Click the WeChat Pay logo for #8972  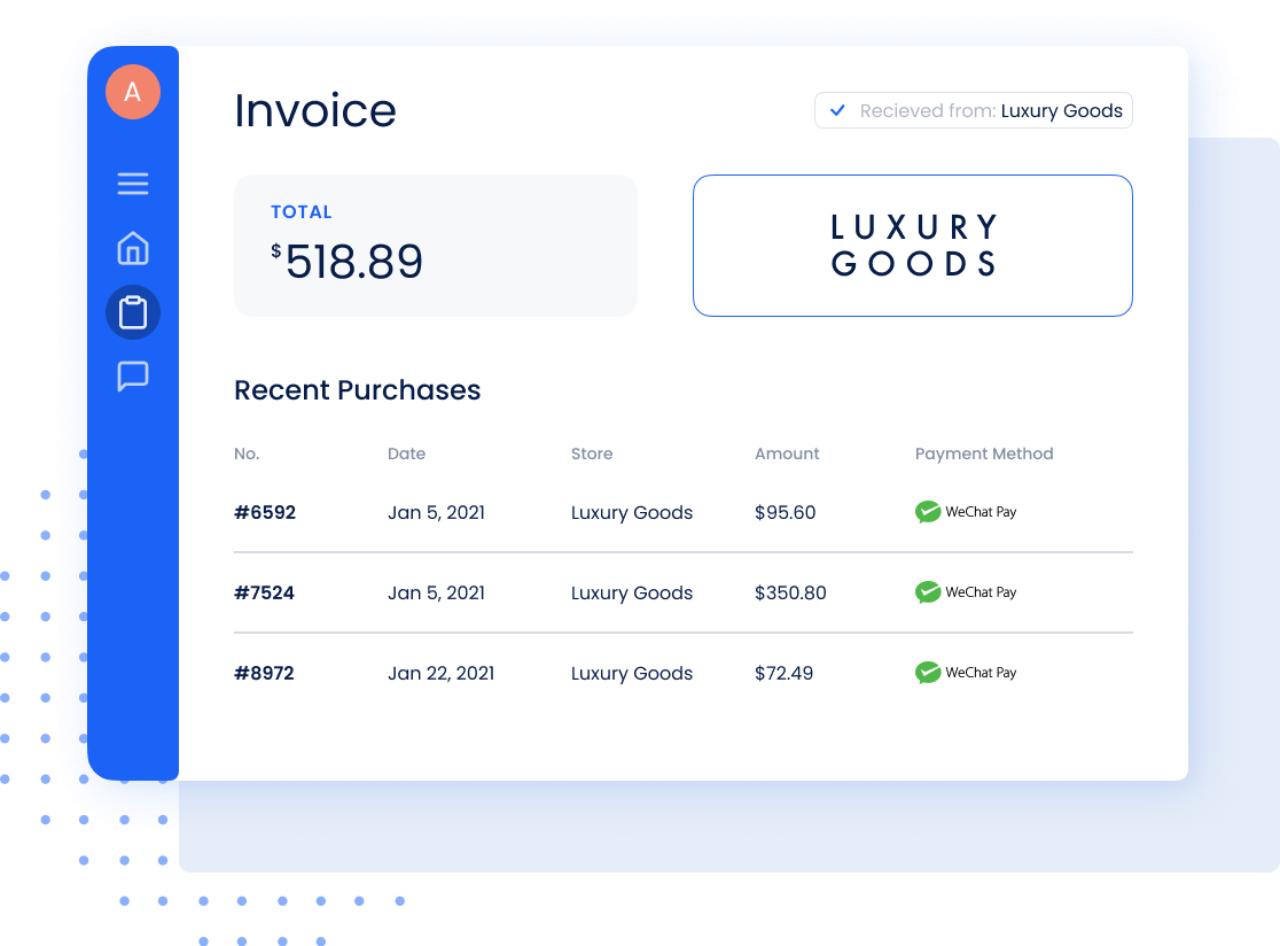pyautogui.click(x=965, y=672)
